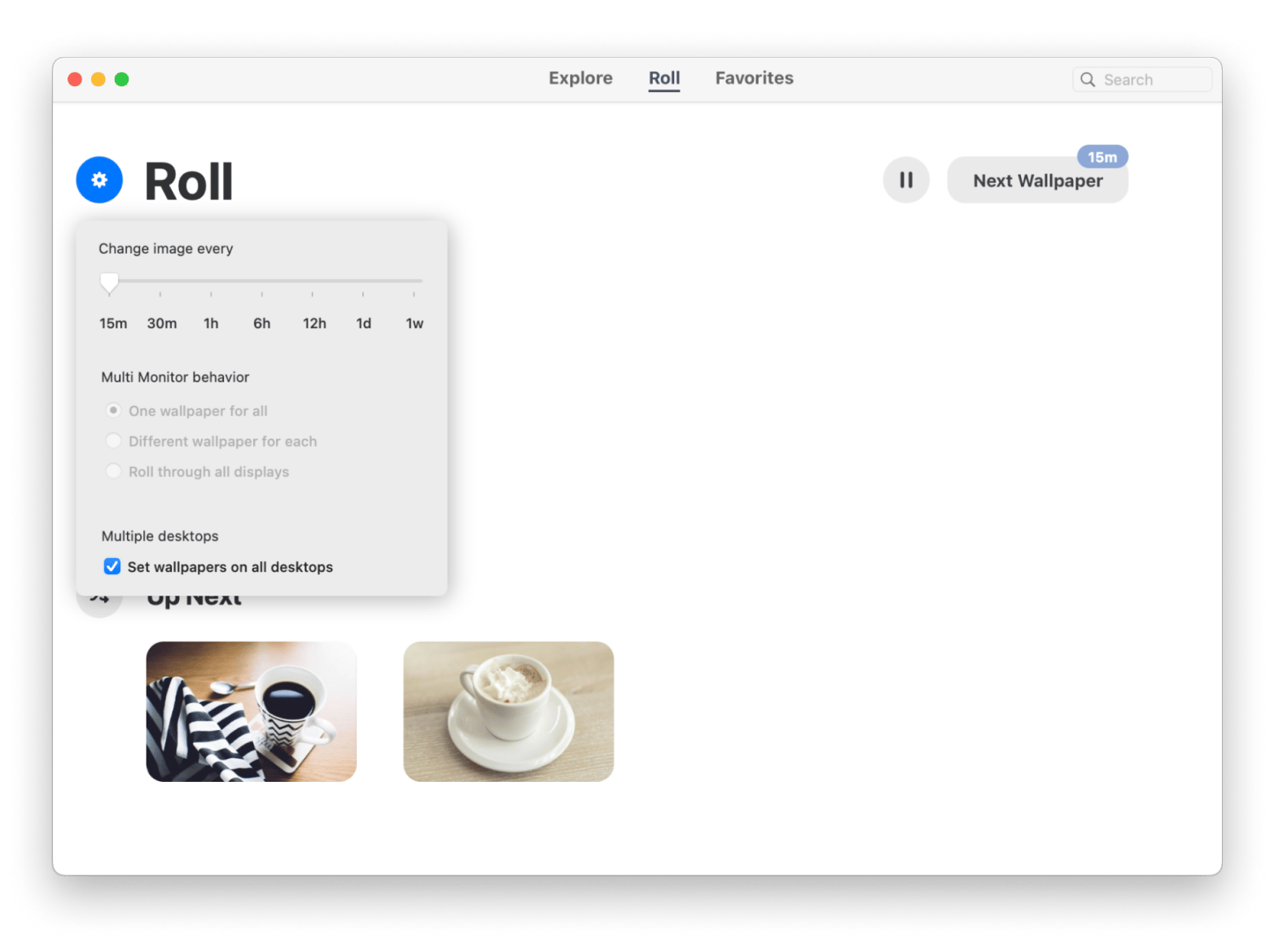Pause the wallpaper rotation
The height and width of the screenshot is (952, 1270).
click(x=906, y=180)
